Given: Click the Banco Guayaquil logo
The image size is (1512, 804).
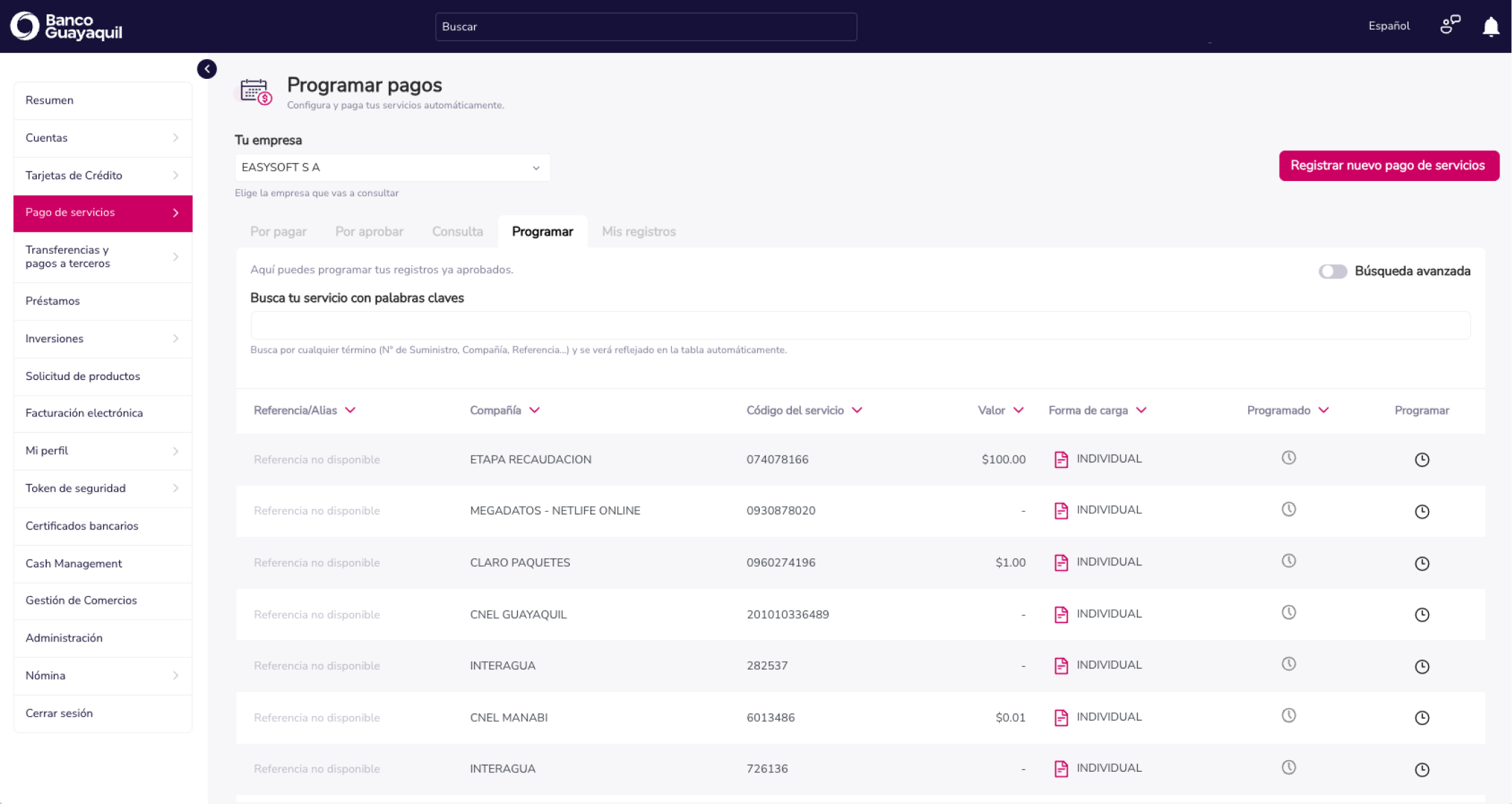Looking at the screenshot, I should pos(67,26).
